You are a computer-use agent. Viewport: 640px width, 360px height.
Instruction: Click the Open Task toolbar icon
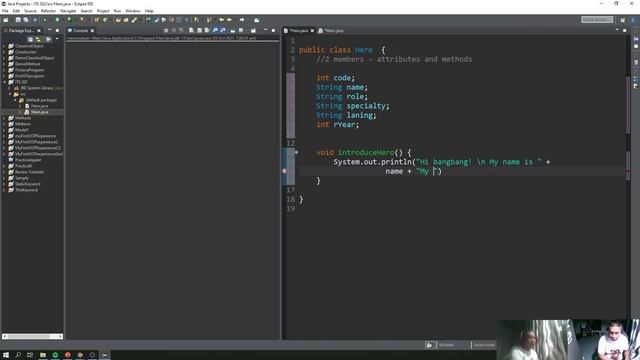tap(126, 20)
